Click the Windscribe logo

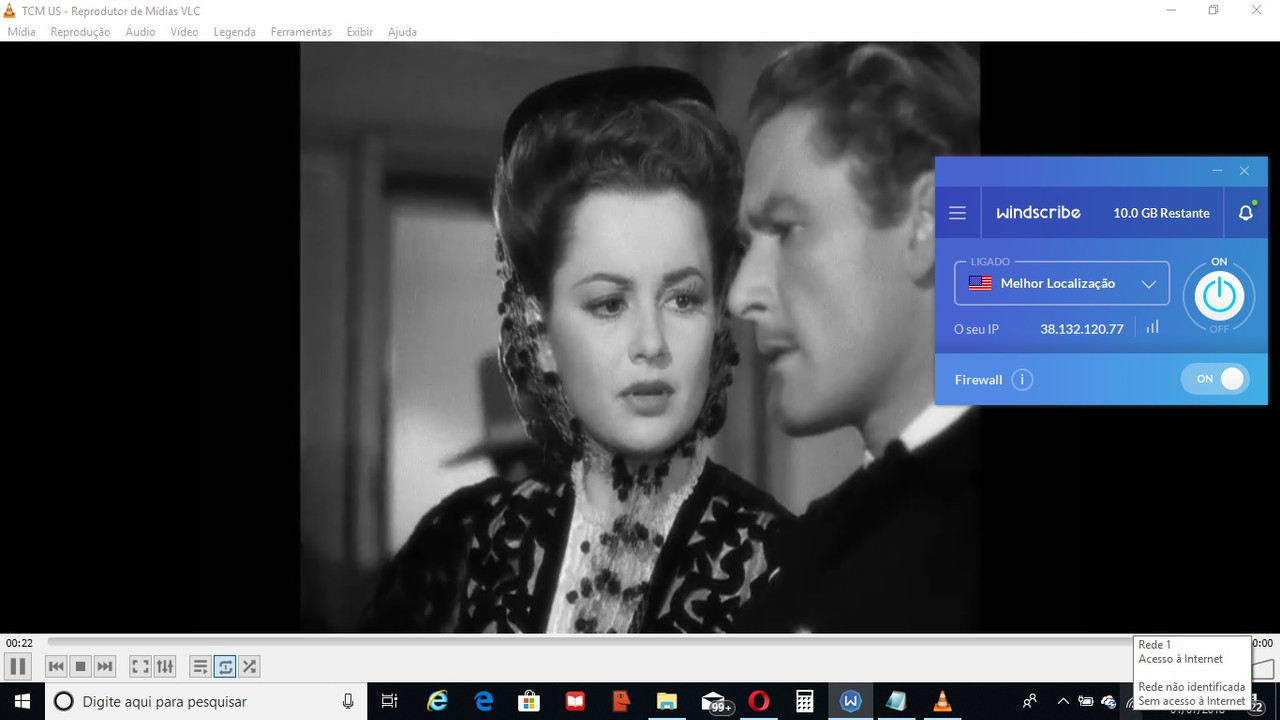pos(1038,213)
